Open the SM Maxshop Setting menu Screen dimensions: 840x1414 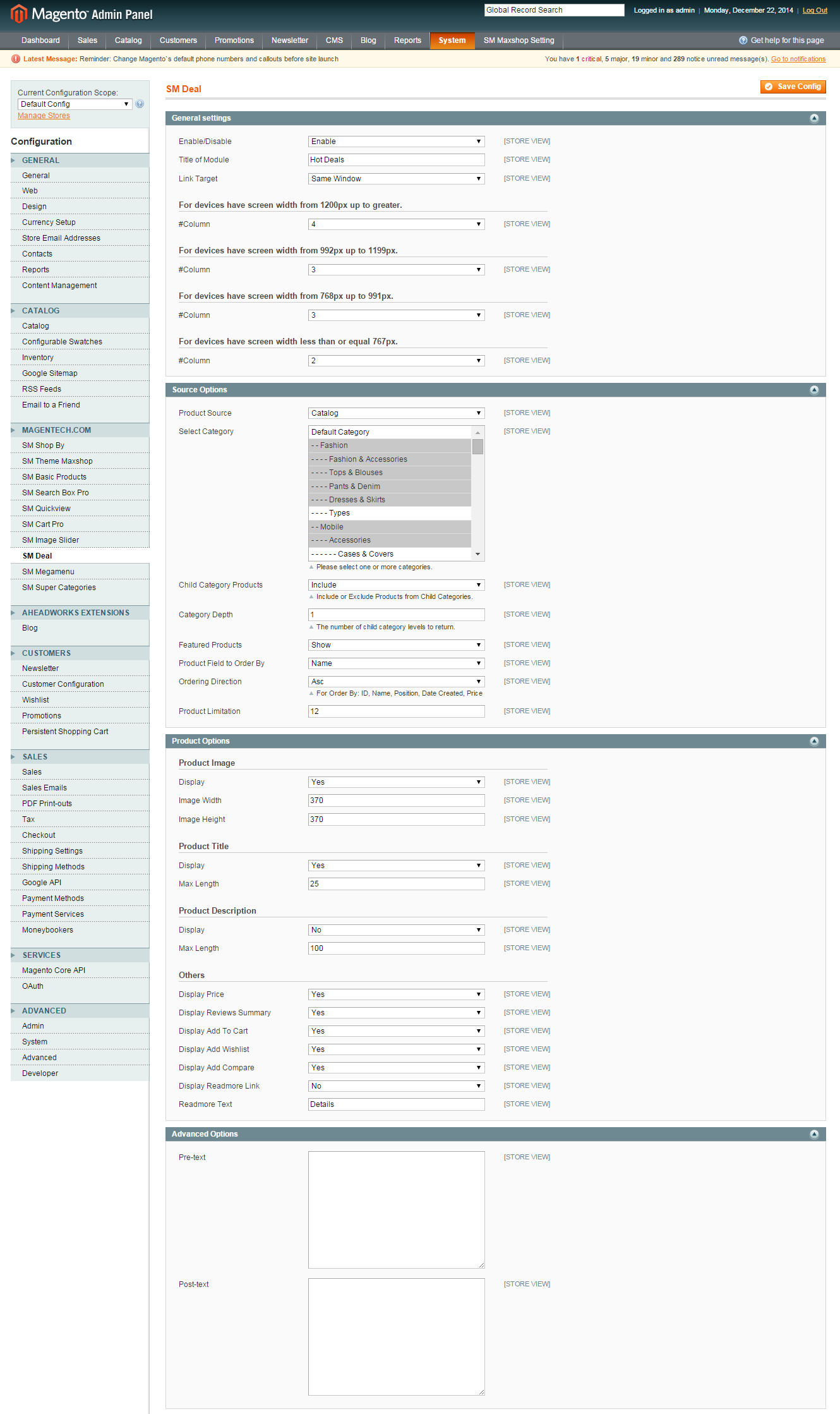519,40
